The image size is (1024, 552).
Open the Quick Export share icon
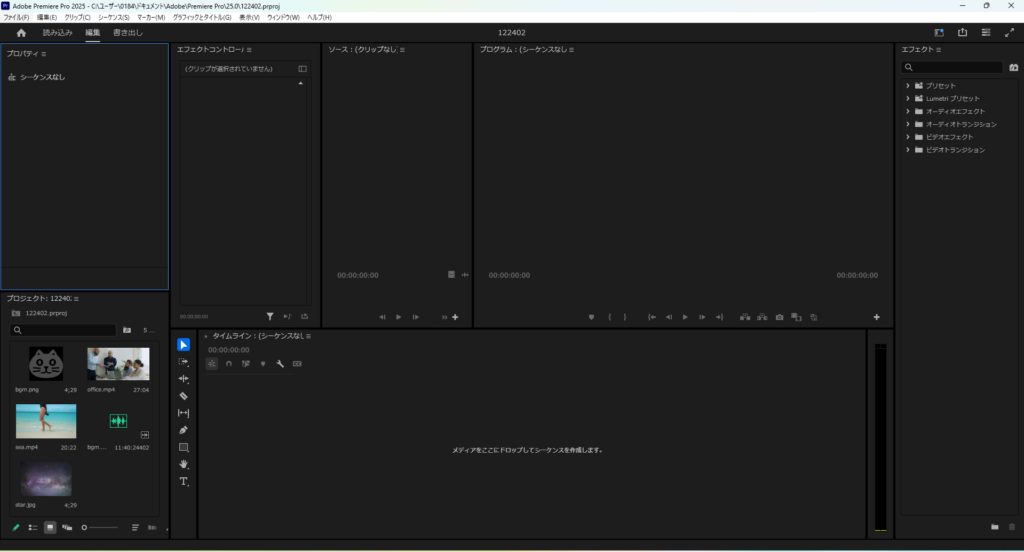point(962,32)
